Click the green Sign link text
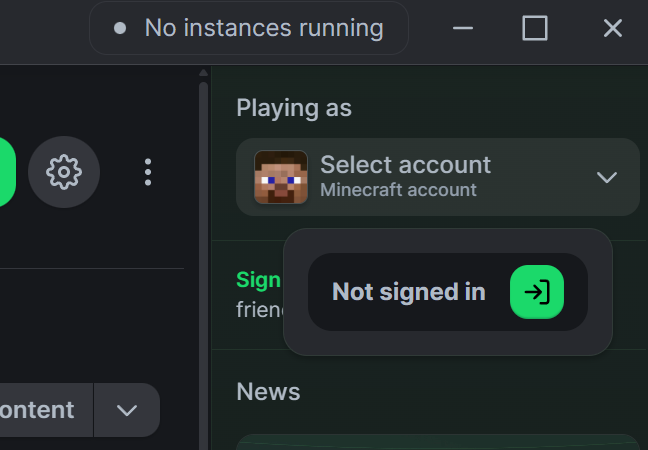The width and height of the screenshot is (648, 450). point(258,279)
